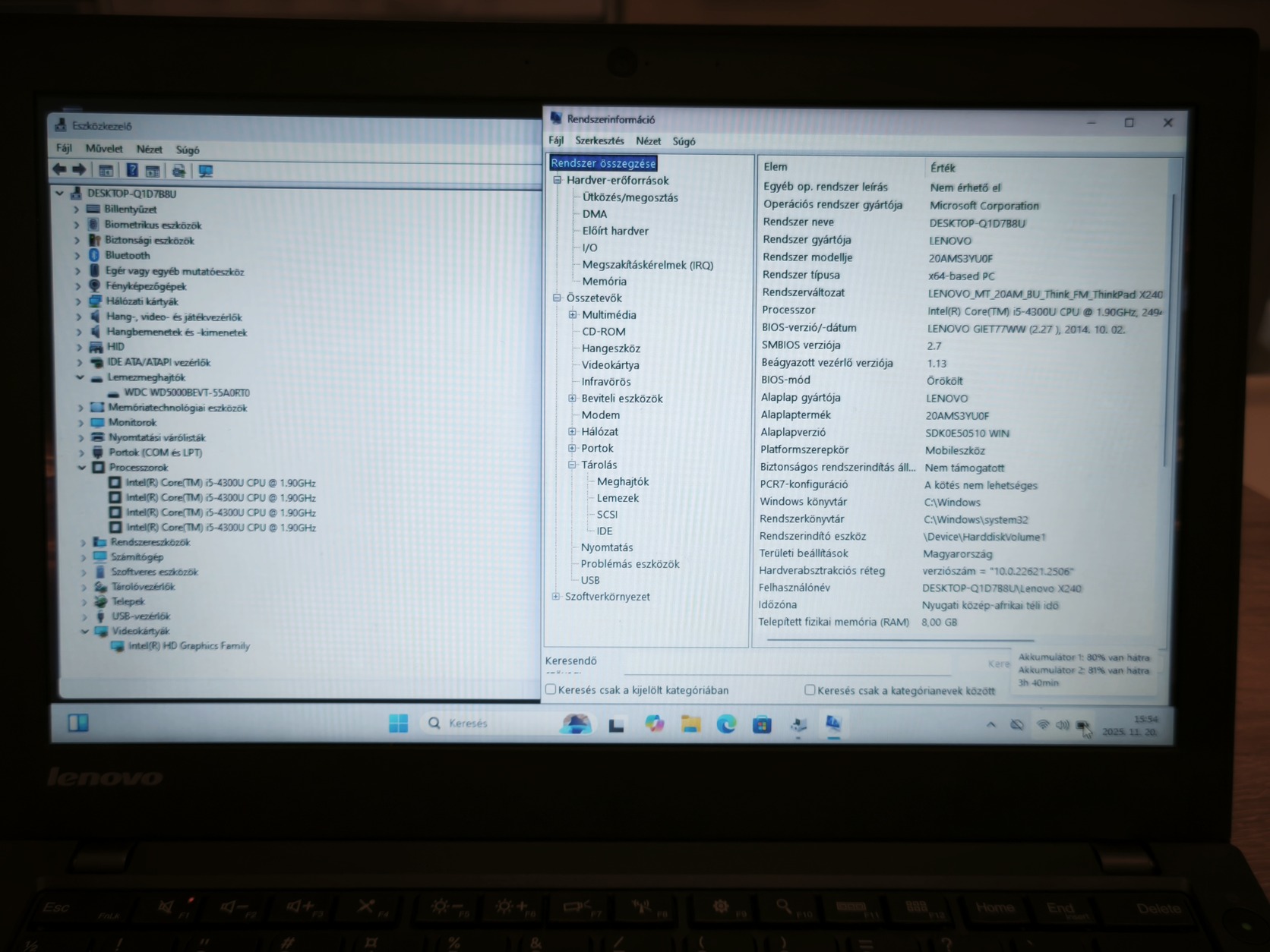Open the Súgó menu in Rendszerinformáció

pos(684,141)
